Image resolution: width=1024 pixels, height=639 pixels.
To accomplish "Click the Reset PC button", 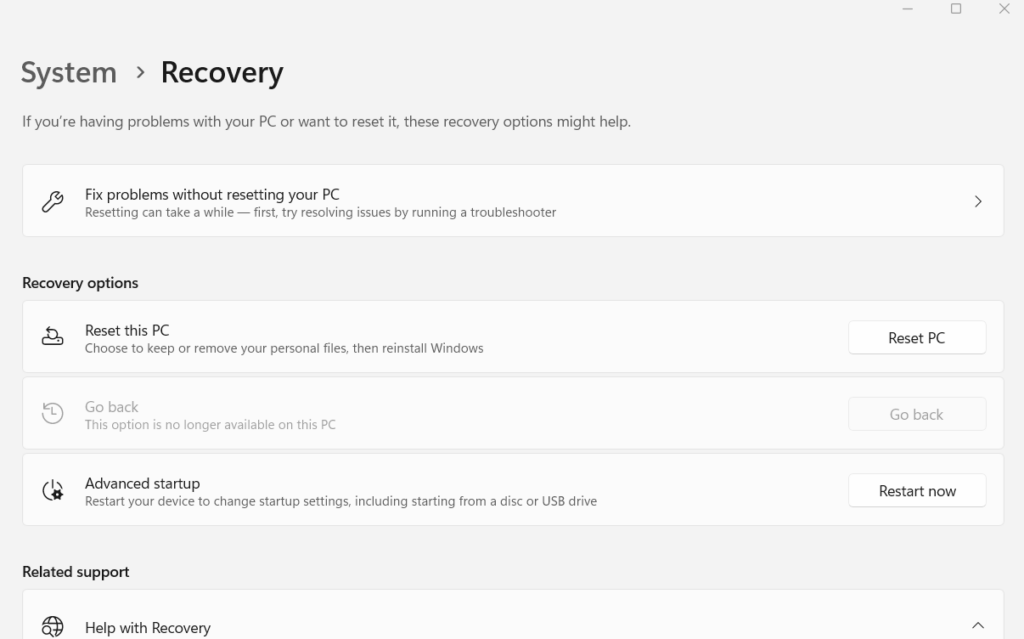I will coord(916,337).
